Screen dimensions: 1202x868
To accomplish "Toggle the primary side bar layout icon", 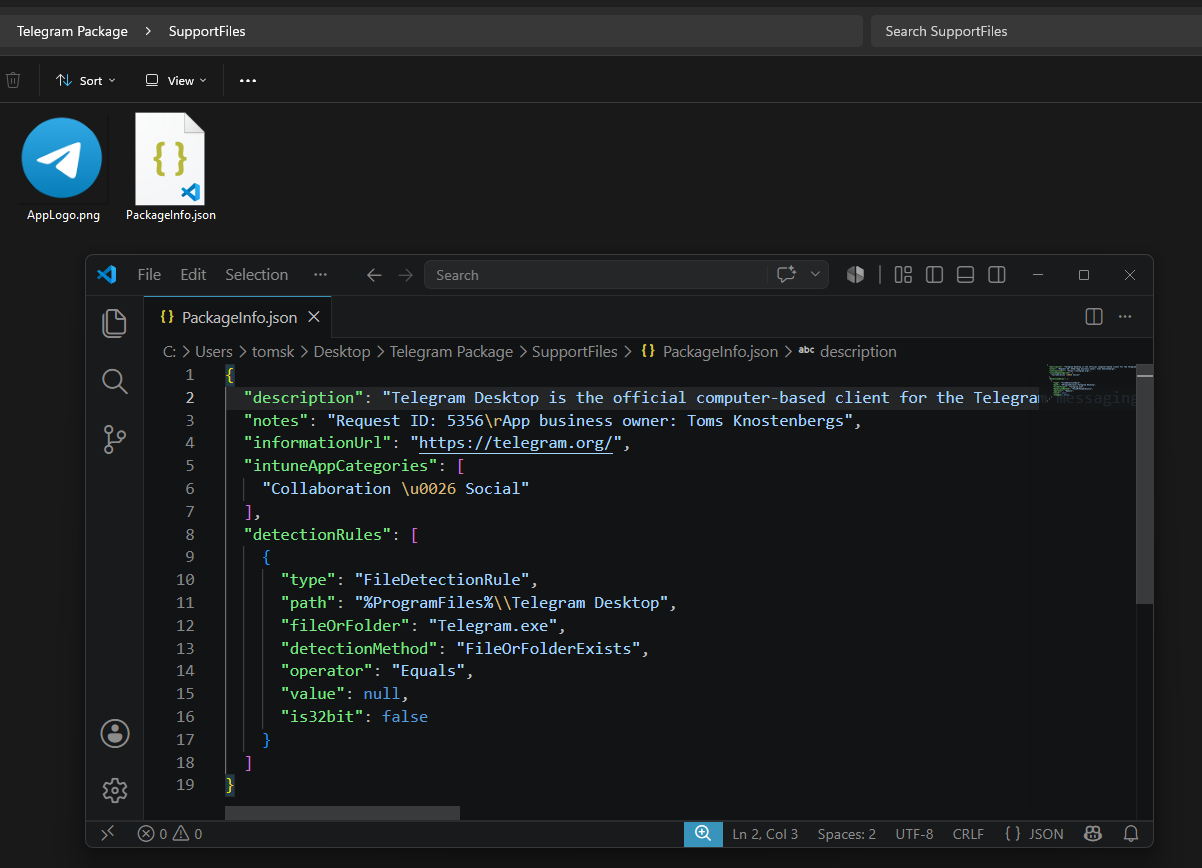I will (x=934, y=274).
